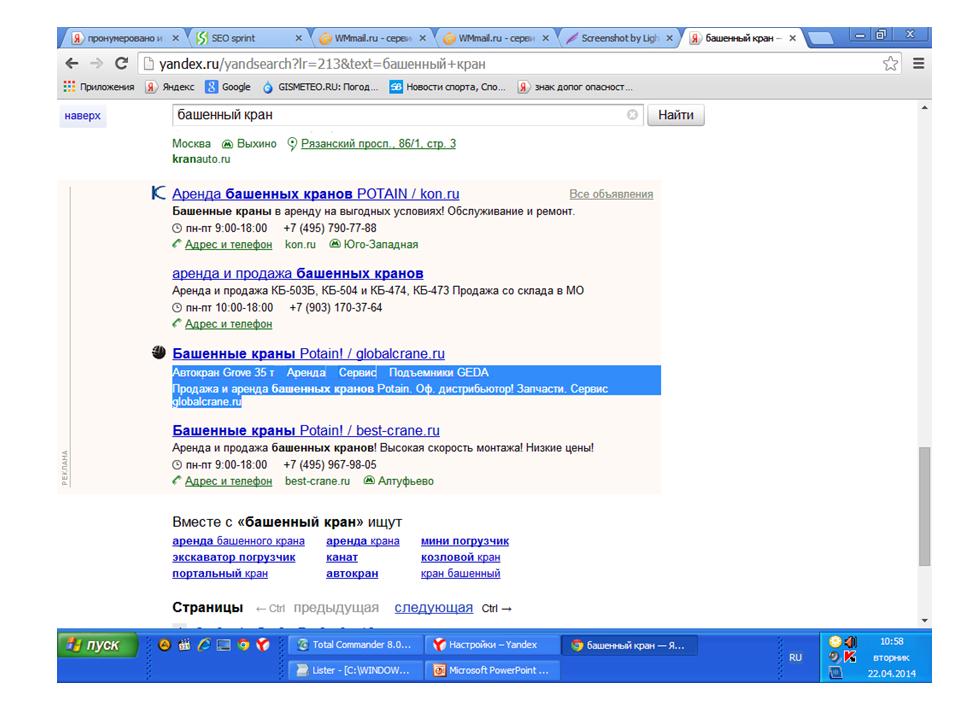This screenshot has height=720, width=960.
Task: Click the Юго-Западная metro label
Action: (381, 244)
